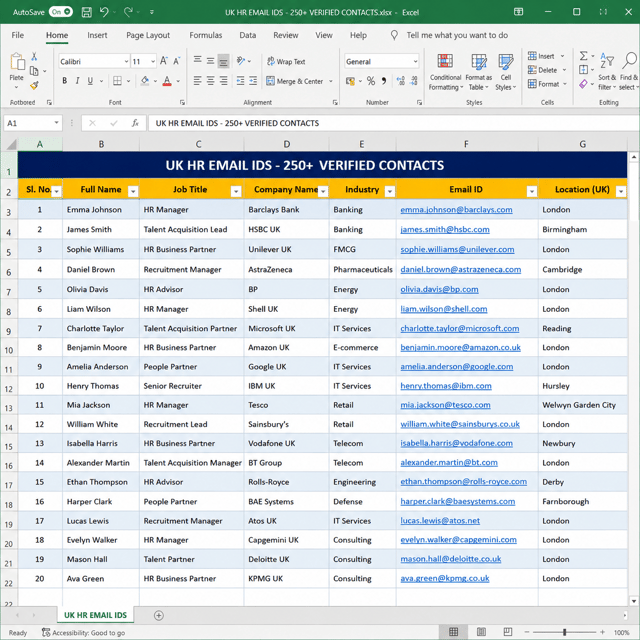Undo the last action
Screen dimensions: 640x640
click(x=104, y=12)
